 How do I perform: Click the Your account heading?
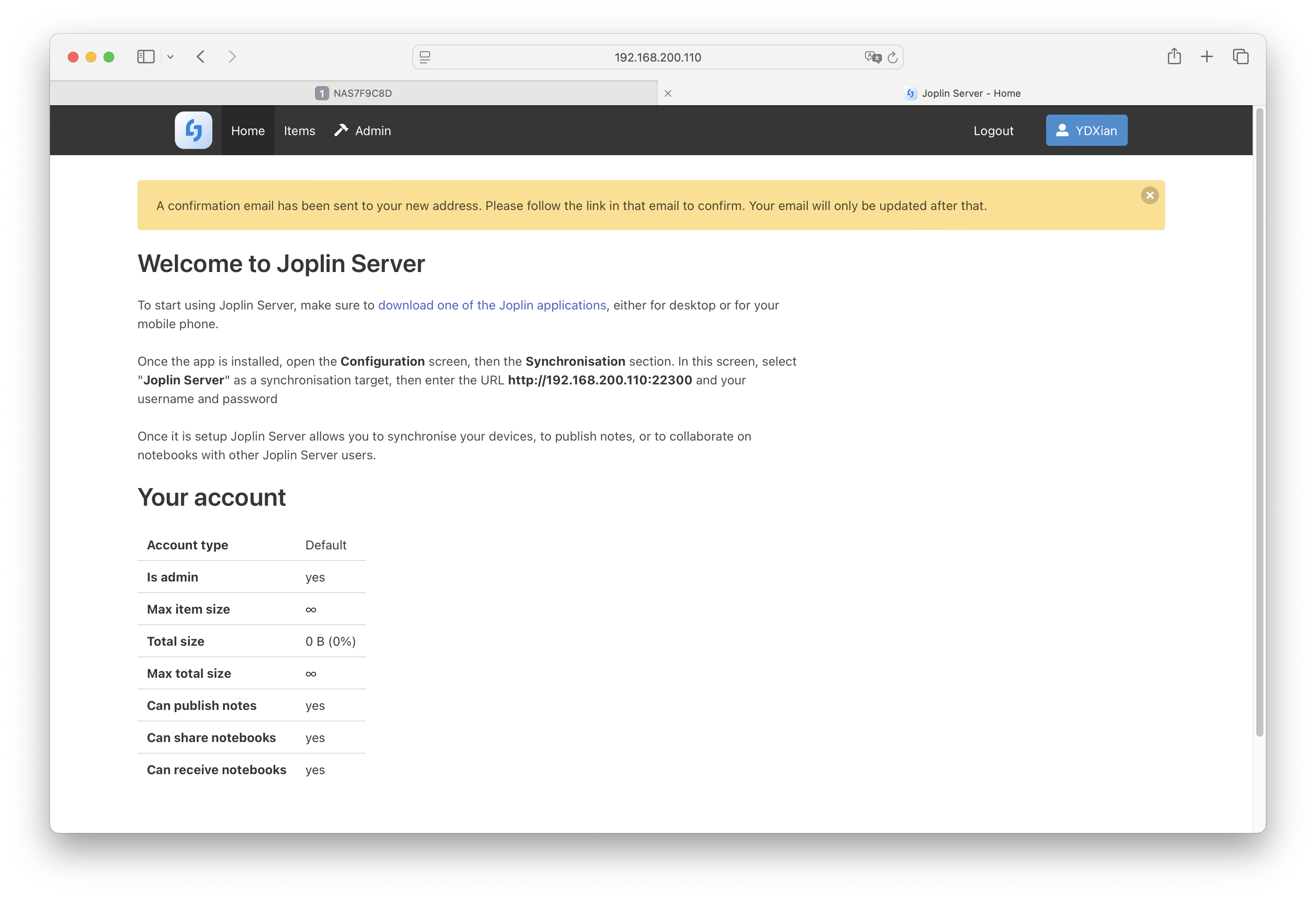click(x=211, y=497)
